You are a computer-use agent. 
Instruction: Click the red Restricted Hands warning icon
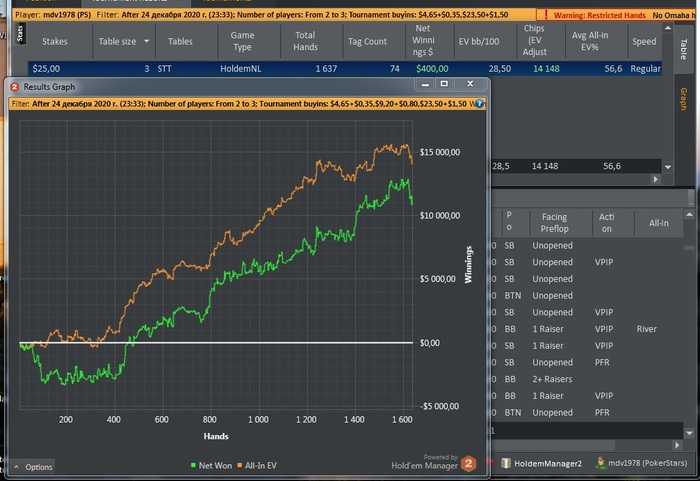point(546,15)
